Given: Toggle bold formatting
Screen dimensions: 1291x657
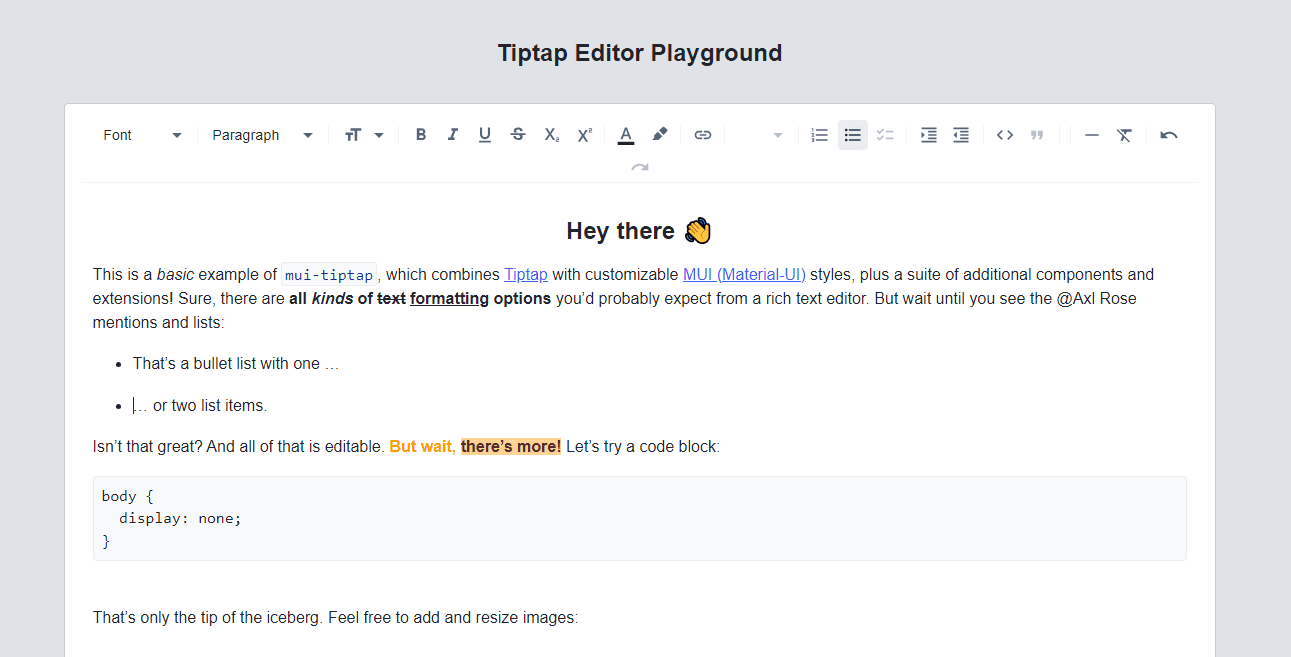Looking at the screenshot, I should click(421, 135).
